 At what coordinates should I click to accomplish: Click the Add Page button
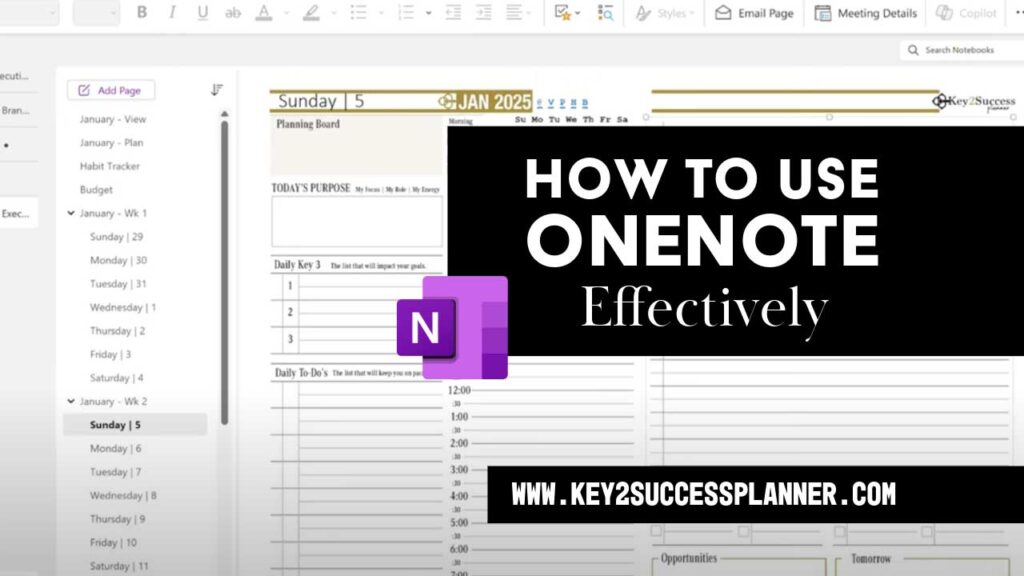(111, 90)
